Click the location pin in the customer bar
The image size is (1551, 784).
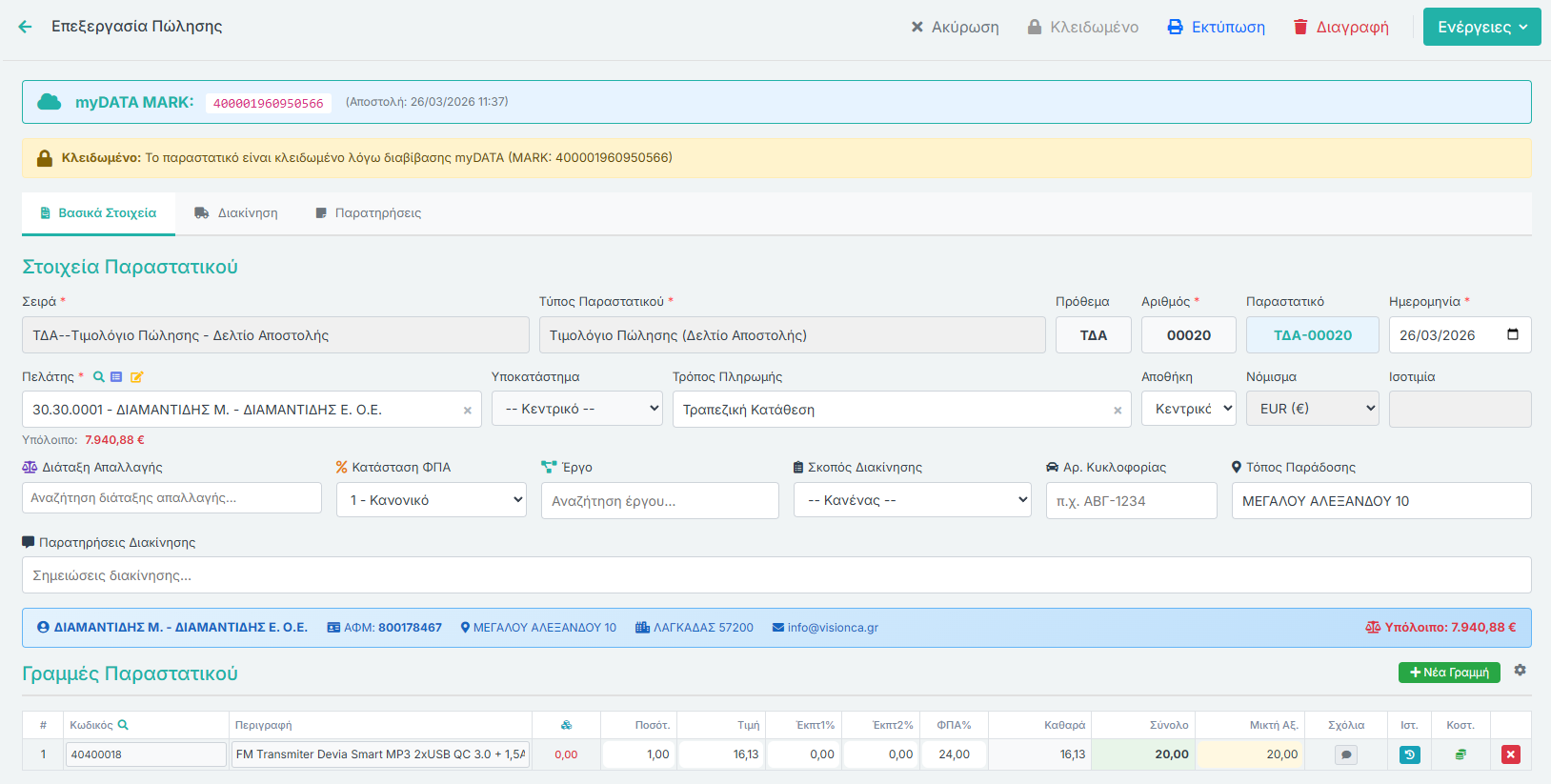point(465,628)
